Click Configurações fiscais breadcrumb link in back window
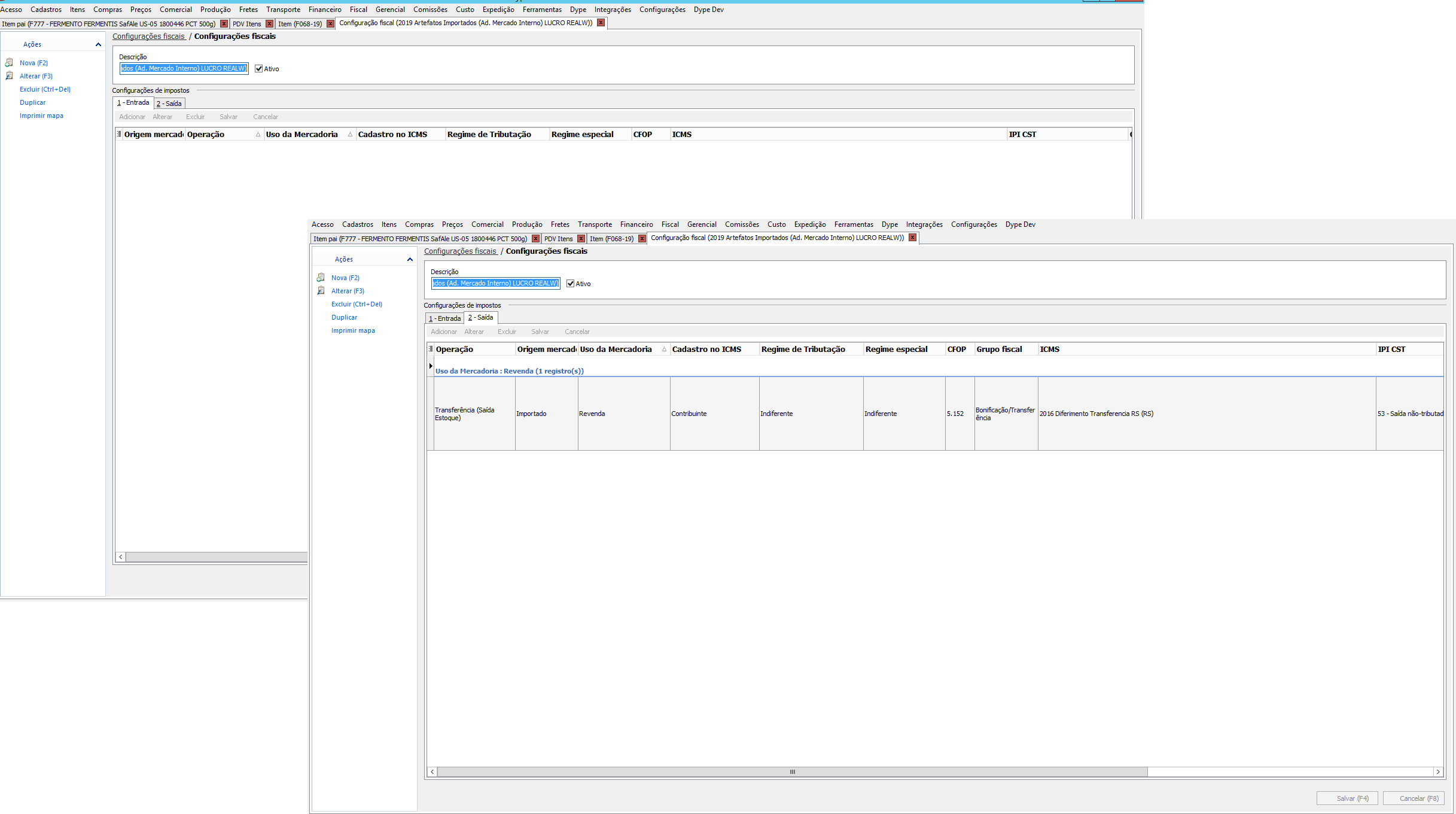Image resolution: width=1456 pixels, height=814 pixels. point(148,37)
